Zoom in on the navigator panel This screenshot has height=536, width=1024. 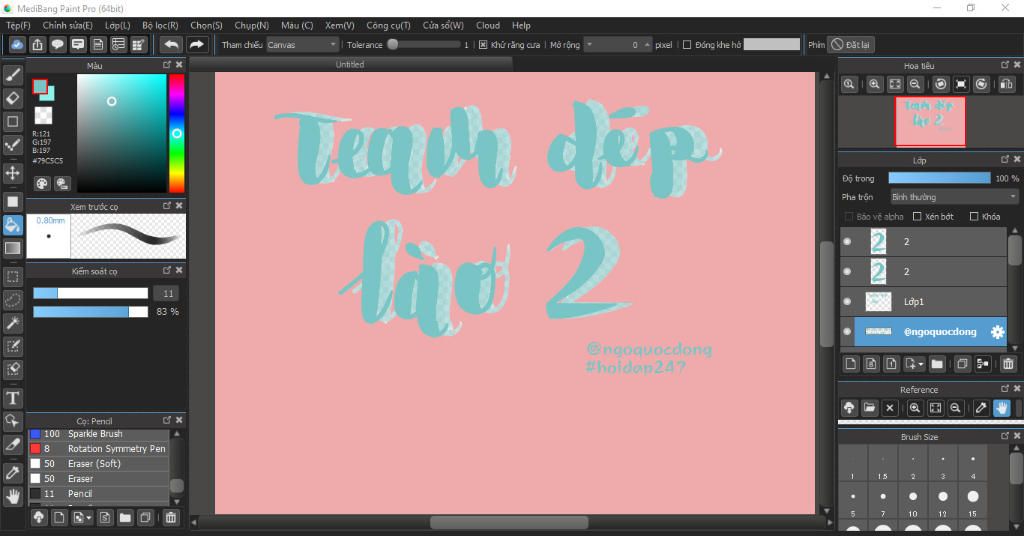pos(874,84)
